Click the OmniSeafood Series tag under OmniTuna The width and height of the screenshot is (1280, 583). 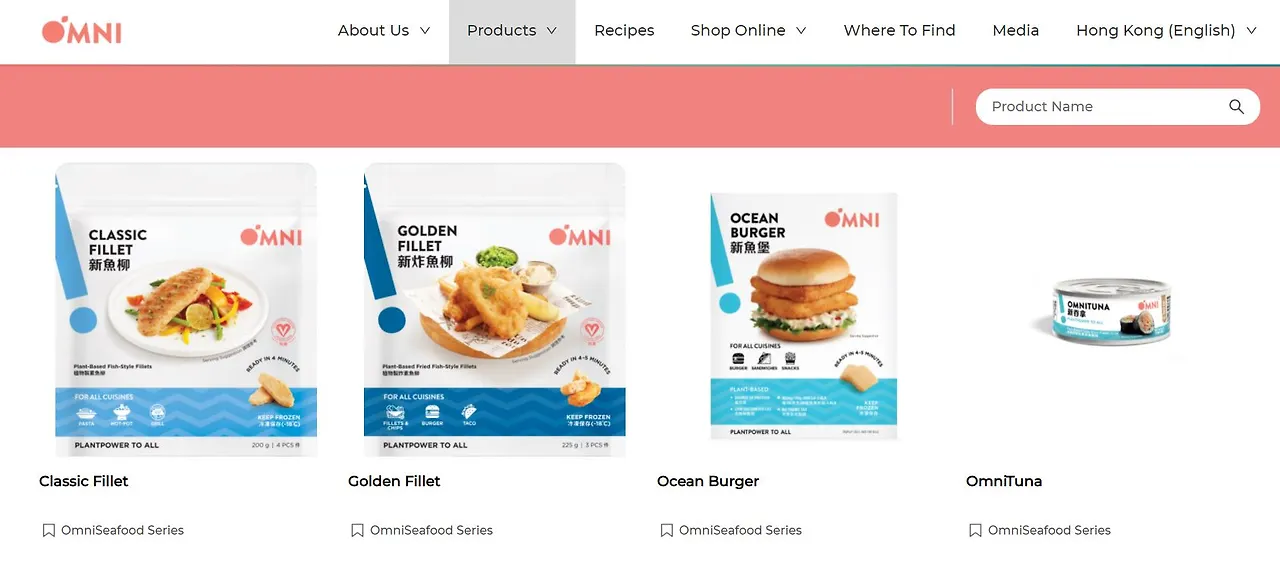pos(1049,530)
